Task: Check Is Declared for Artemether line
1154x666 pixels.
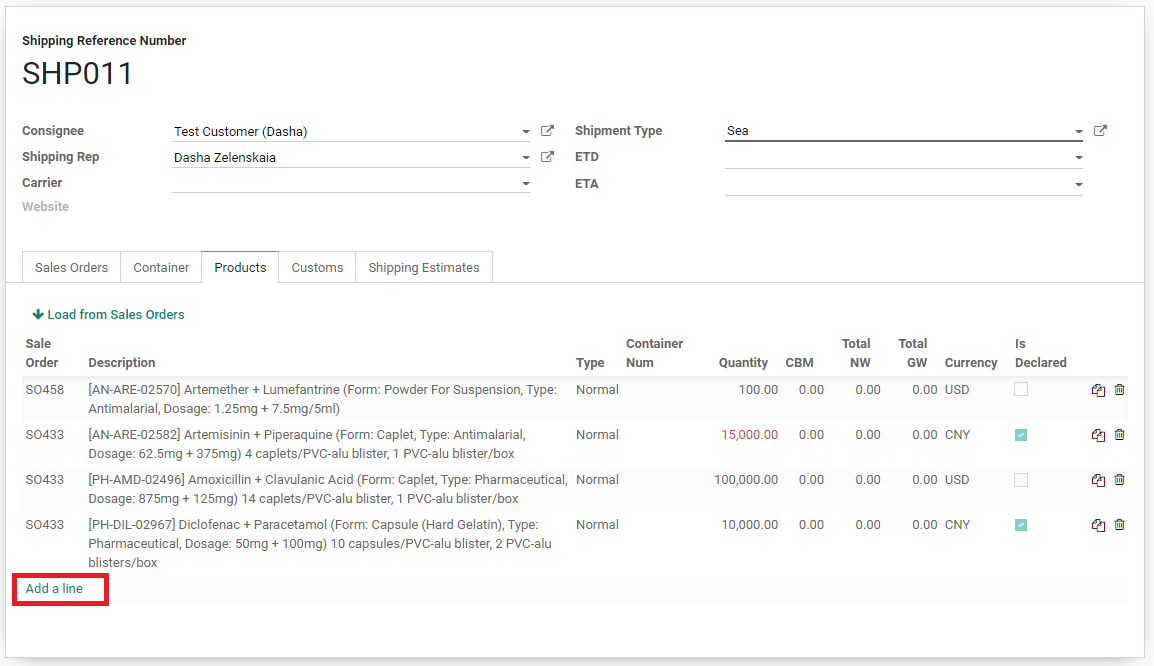Action: [1021, 389]
